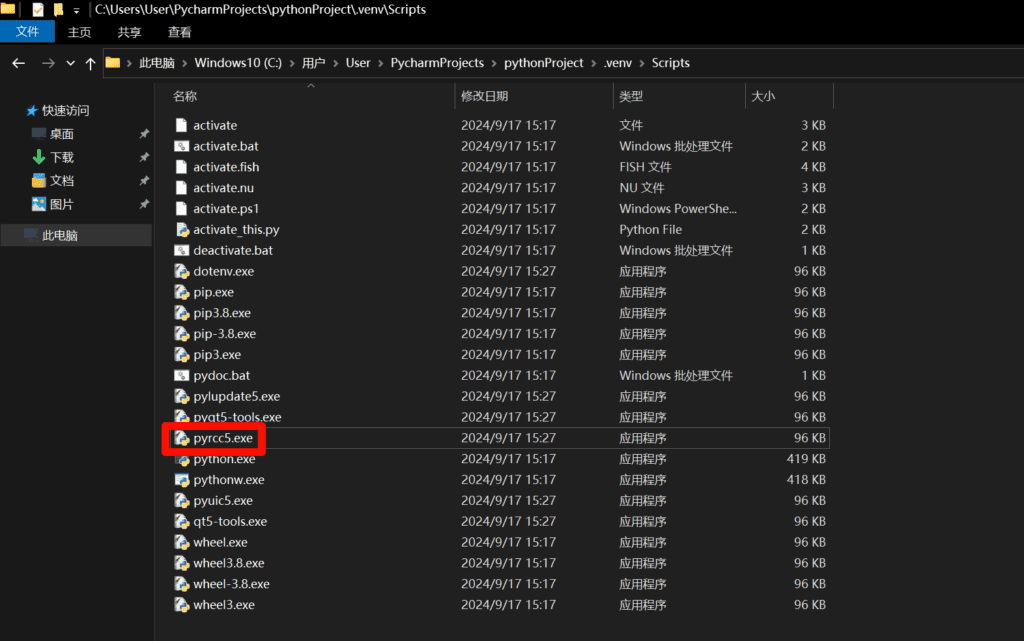Click the Up one level arrow

pos(90,63)
